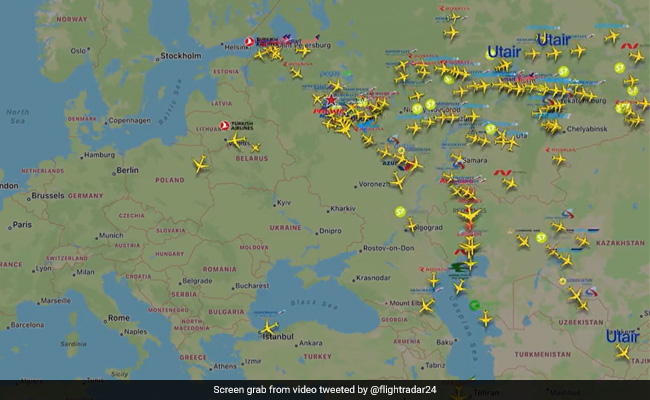Click the red star marker at Moscow
The height and width of the screenshot is (400, 650).
(x=331, y=100)
